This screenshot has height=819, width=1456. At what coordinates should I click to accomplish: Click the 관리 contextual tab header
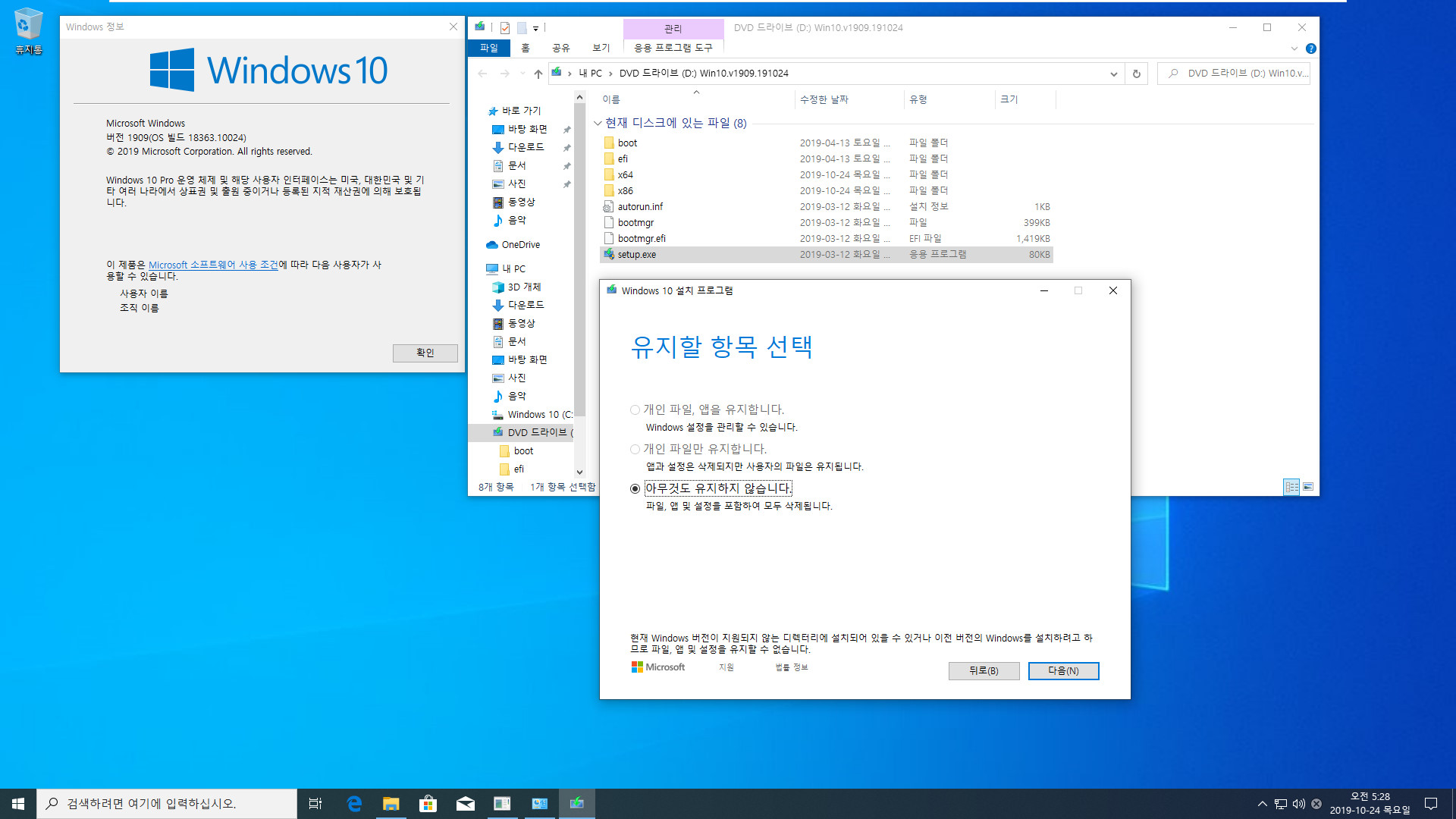(x=673, y=28)
